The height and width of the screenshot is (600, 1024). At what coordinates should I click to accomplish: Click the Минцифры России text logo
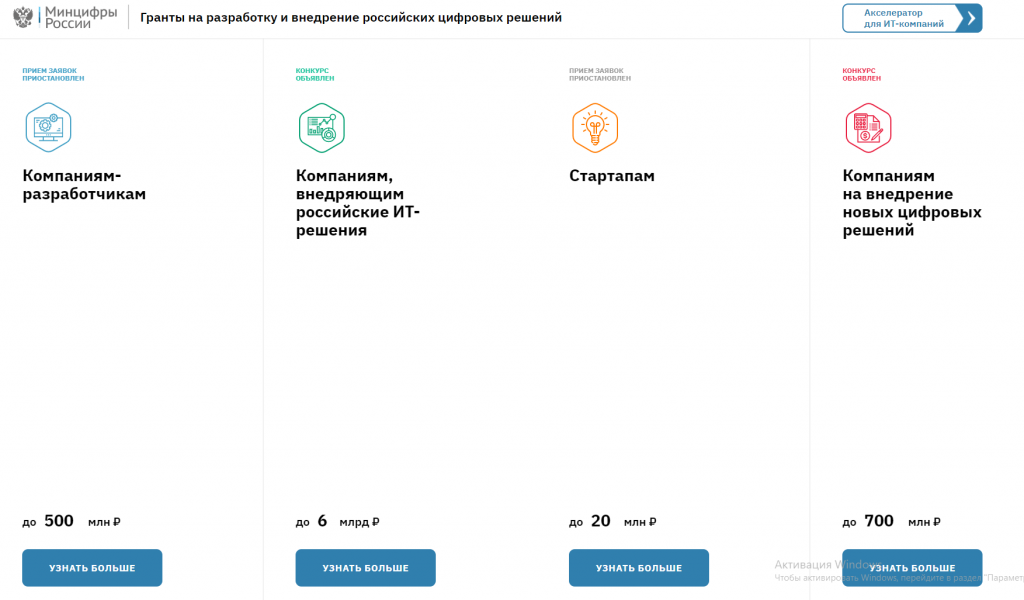(x=80, y=18)
